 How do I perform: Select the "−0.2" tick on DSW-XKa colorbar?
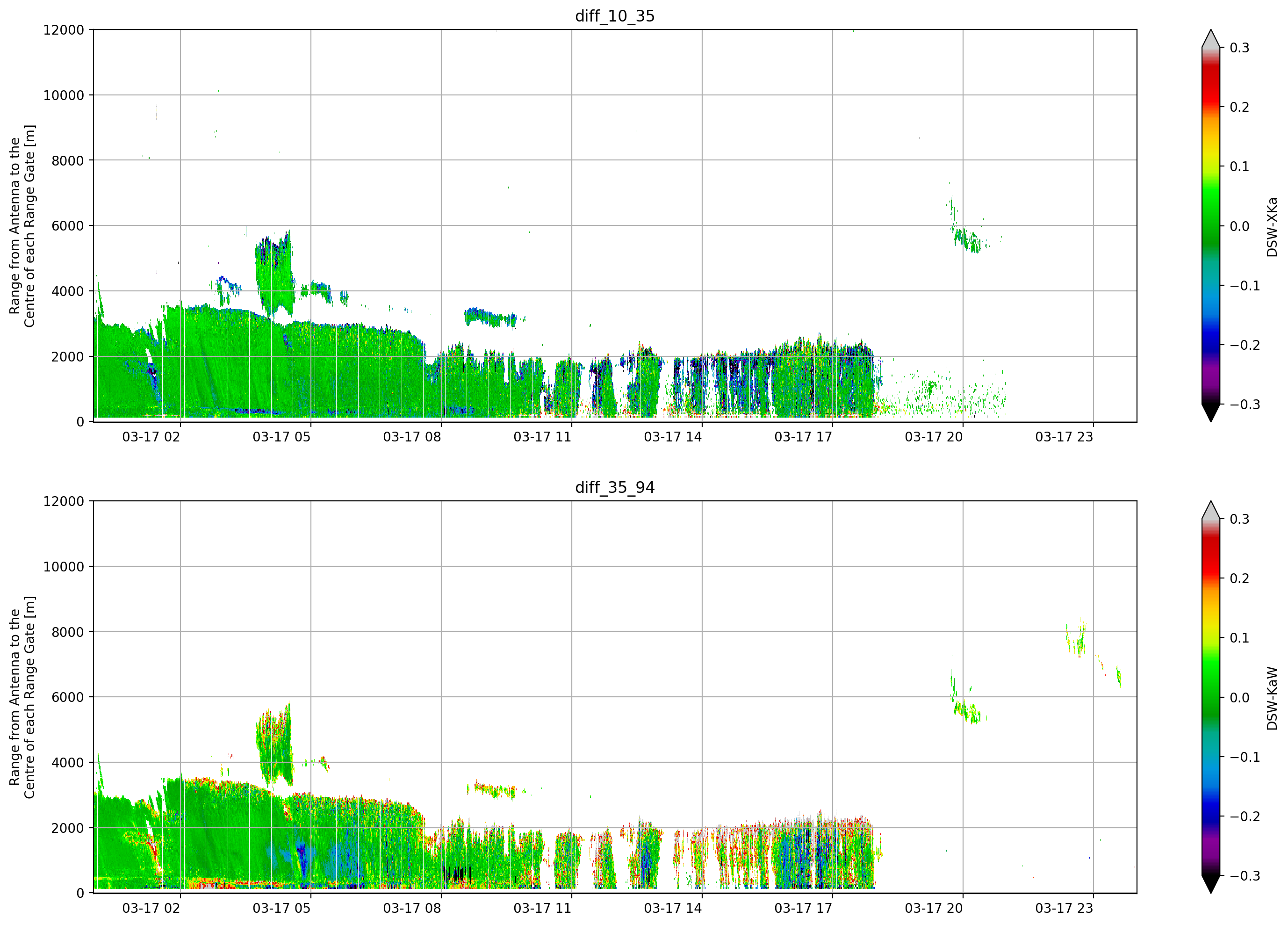pyautogui.click(x=1245, y=345)
